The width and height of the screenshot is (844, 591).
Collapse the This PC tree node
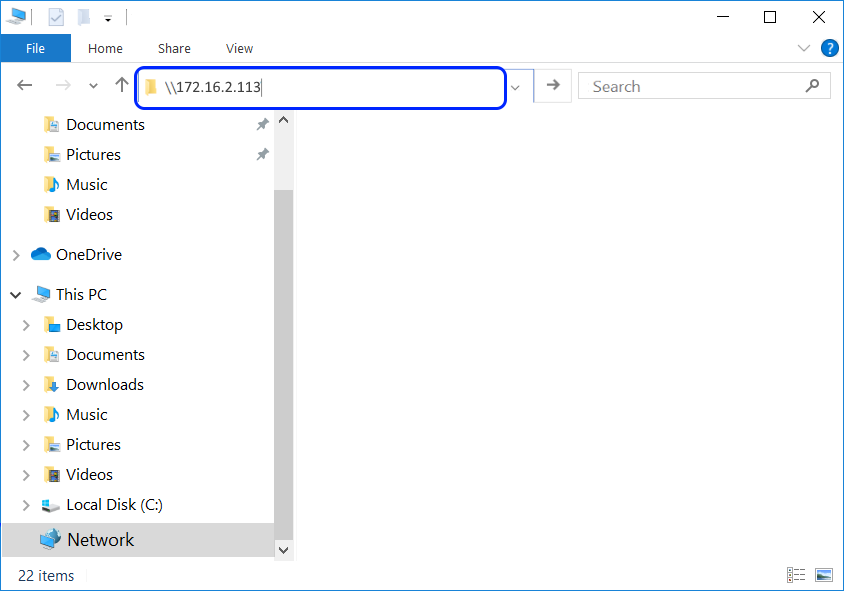pyautogui.click(x=16, y=295)
